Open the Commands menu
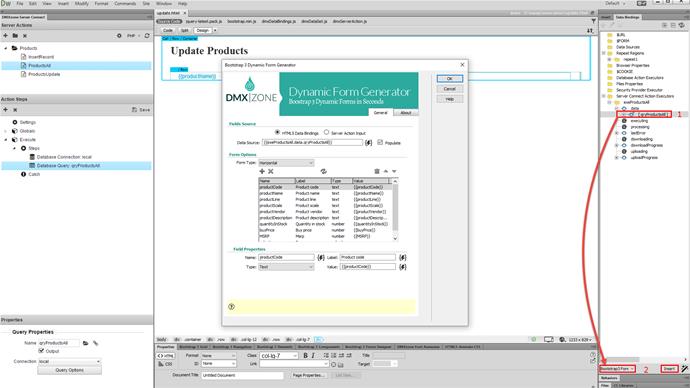The height and width of the screenshot is (388, 690). coord(125,4)
